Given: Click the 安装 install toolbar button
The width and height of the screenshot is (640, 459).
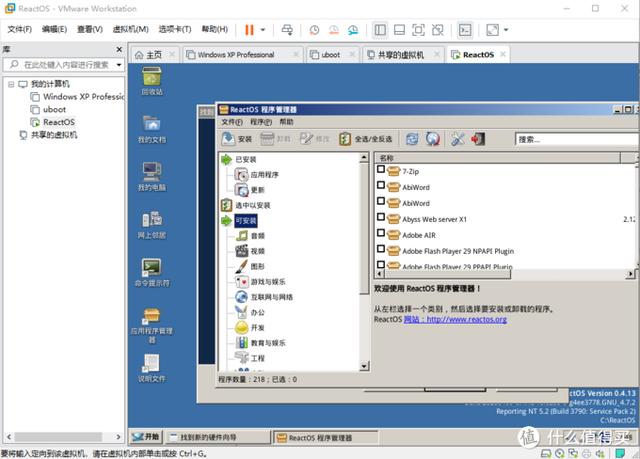Looking at the screenshot, I should 237,139.
